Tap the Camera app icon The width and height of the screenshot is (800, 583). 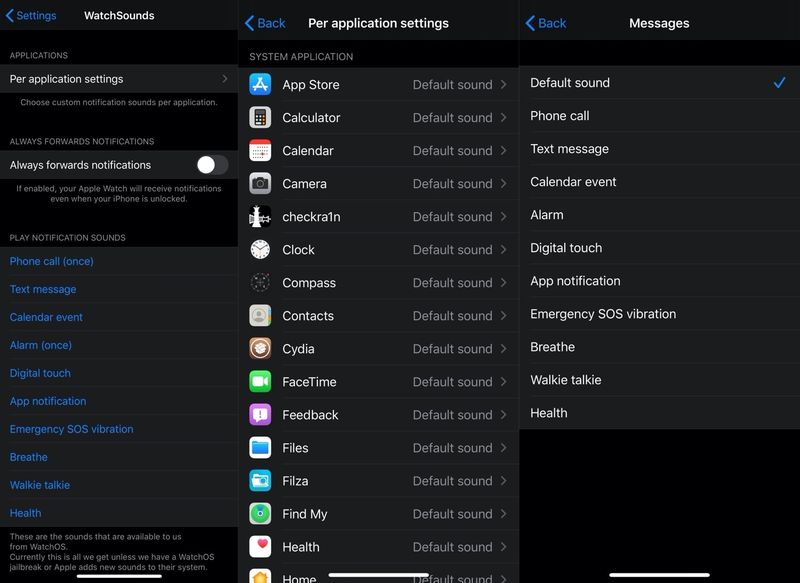pos(260,184)
